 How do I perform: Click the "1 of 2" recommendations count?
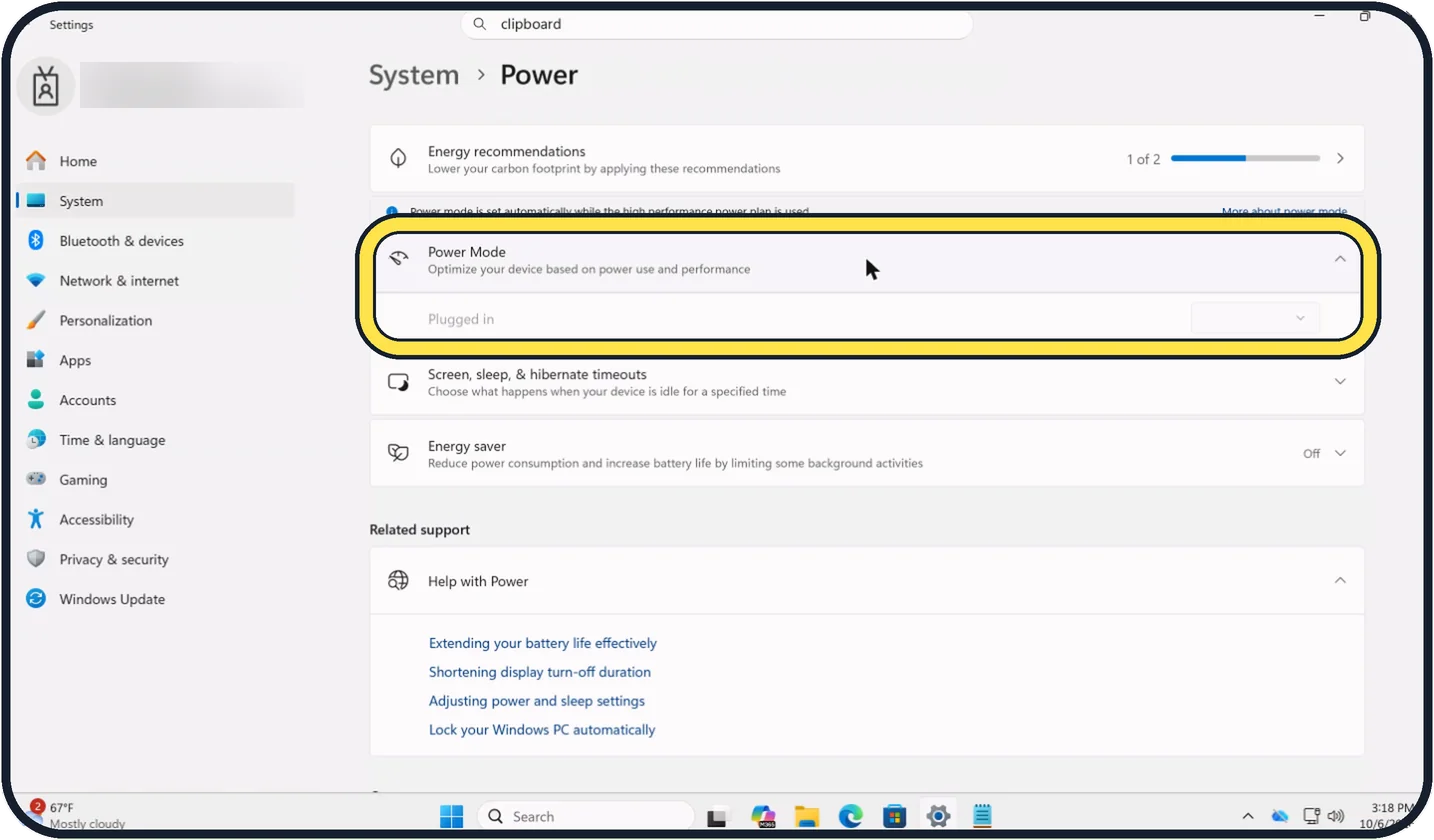[x=1144, y=159]
